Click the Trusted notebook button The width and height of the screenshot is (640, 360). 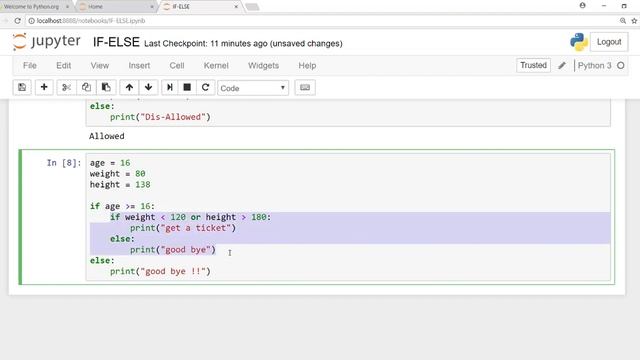click(x=533, y=65)
